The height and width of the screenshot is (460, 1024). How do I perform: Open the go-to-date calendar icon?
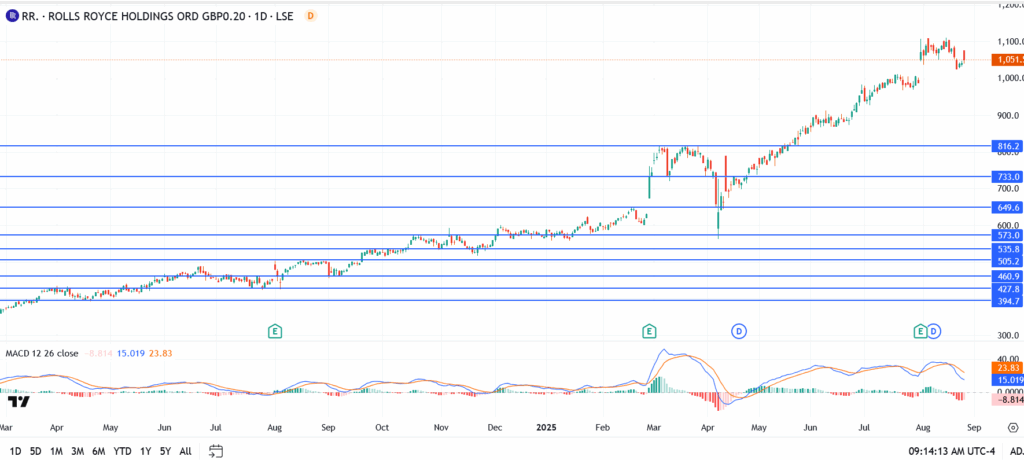[216, 451]
